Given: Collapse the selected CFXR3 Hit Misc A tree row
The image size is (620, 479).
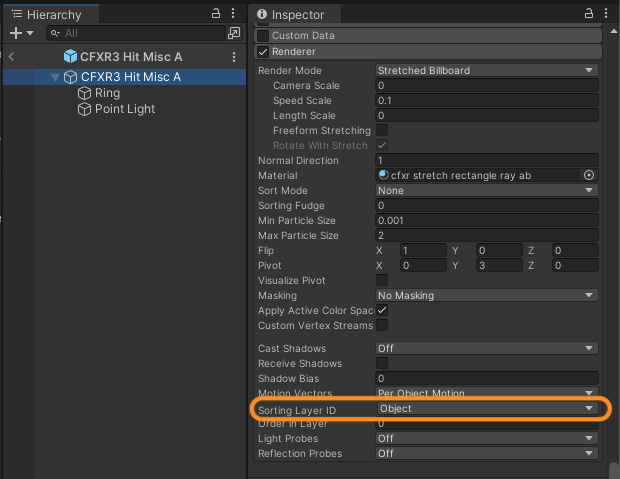Looking at the screenshot, I should (55, 77).
